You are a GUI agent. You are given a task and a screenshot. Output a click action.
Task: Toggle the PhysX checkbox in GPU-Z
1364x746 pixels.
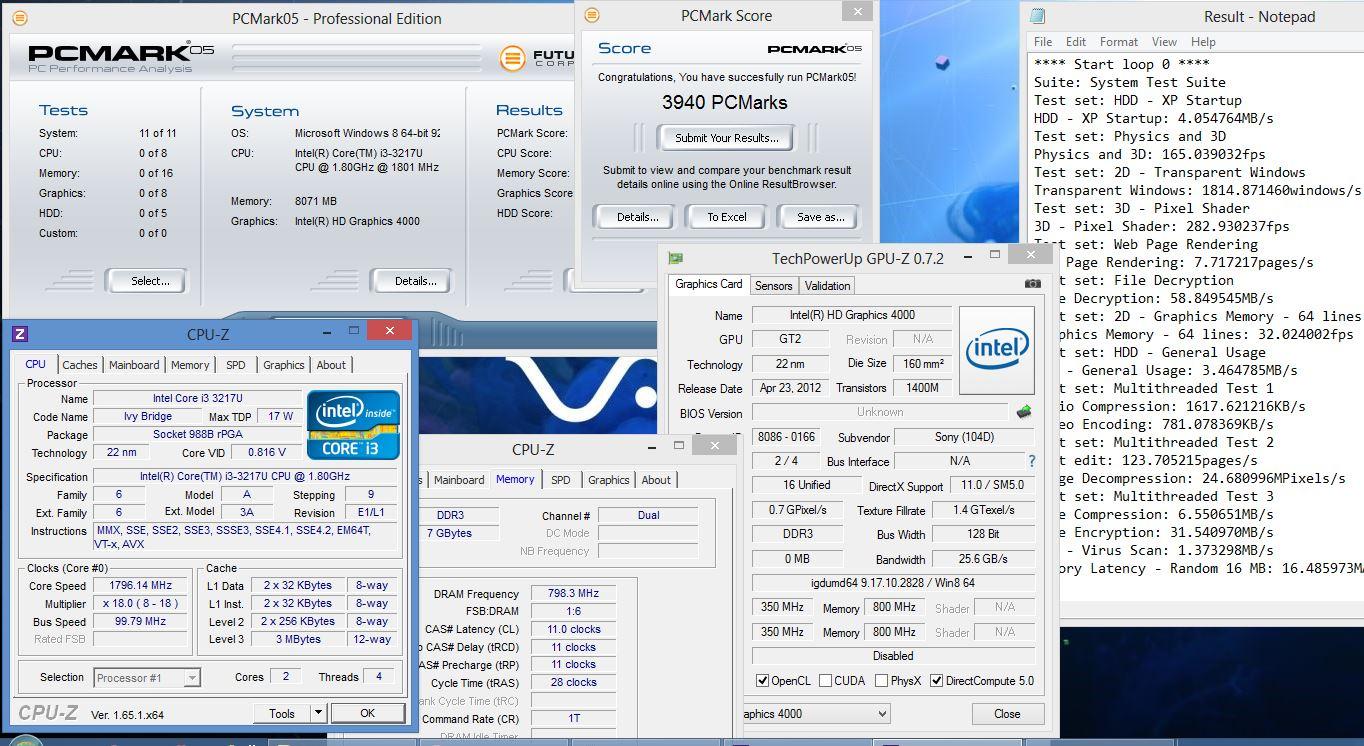pos(881,681)
